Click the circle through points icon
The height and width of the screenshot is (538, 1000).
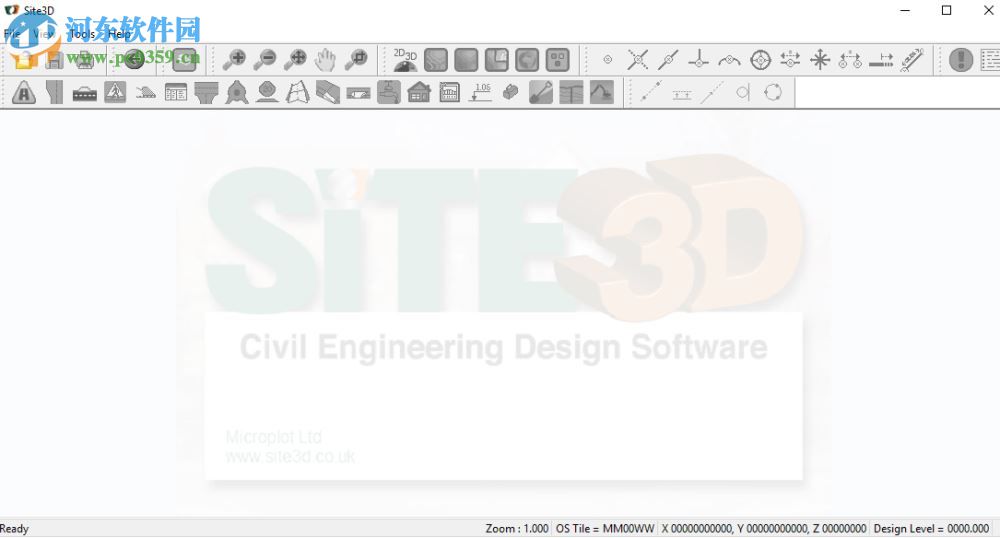coord(773,92)
